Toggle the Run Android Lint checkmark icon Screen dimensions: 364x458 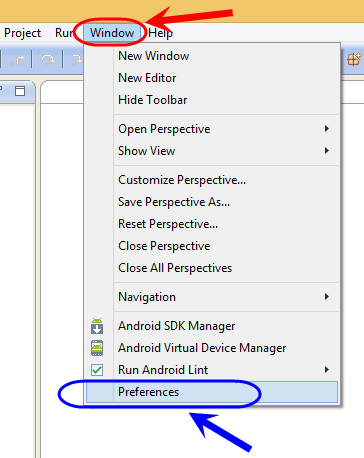pyautogui.click(x=97, y=370)
